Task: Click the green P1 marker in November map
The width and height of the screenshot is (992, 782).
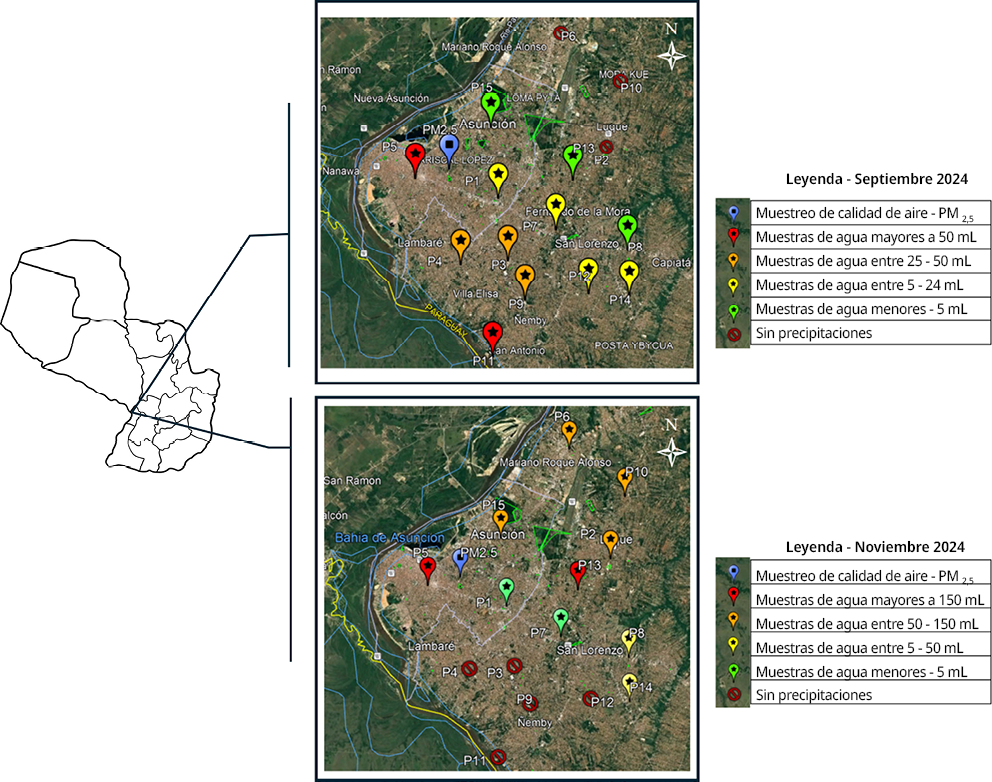Action: pos(507,587)
